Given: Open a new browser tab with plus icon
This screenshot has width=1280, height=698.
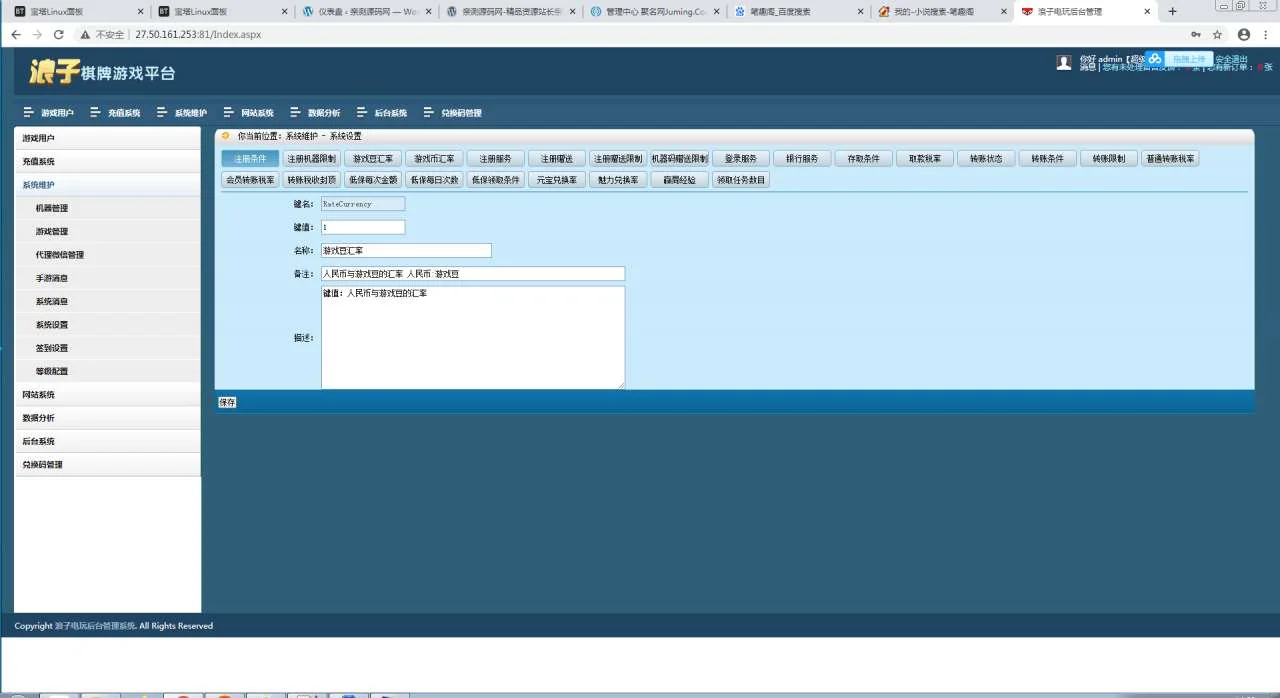Looking at the screenshot, I should (x=1173, y=11).
